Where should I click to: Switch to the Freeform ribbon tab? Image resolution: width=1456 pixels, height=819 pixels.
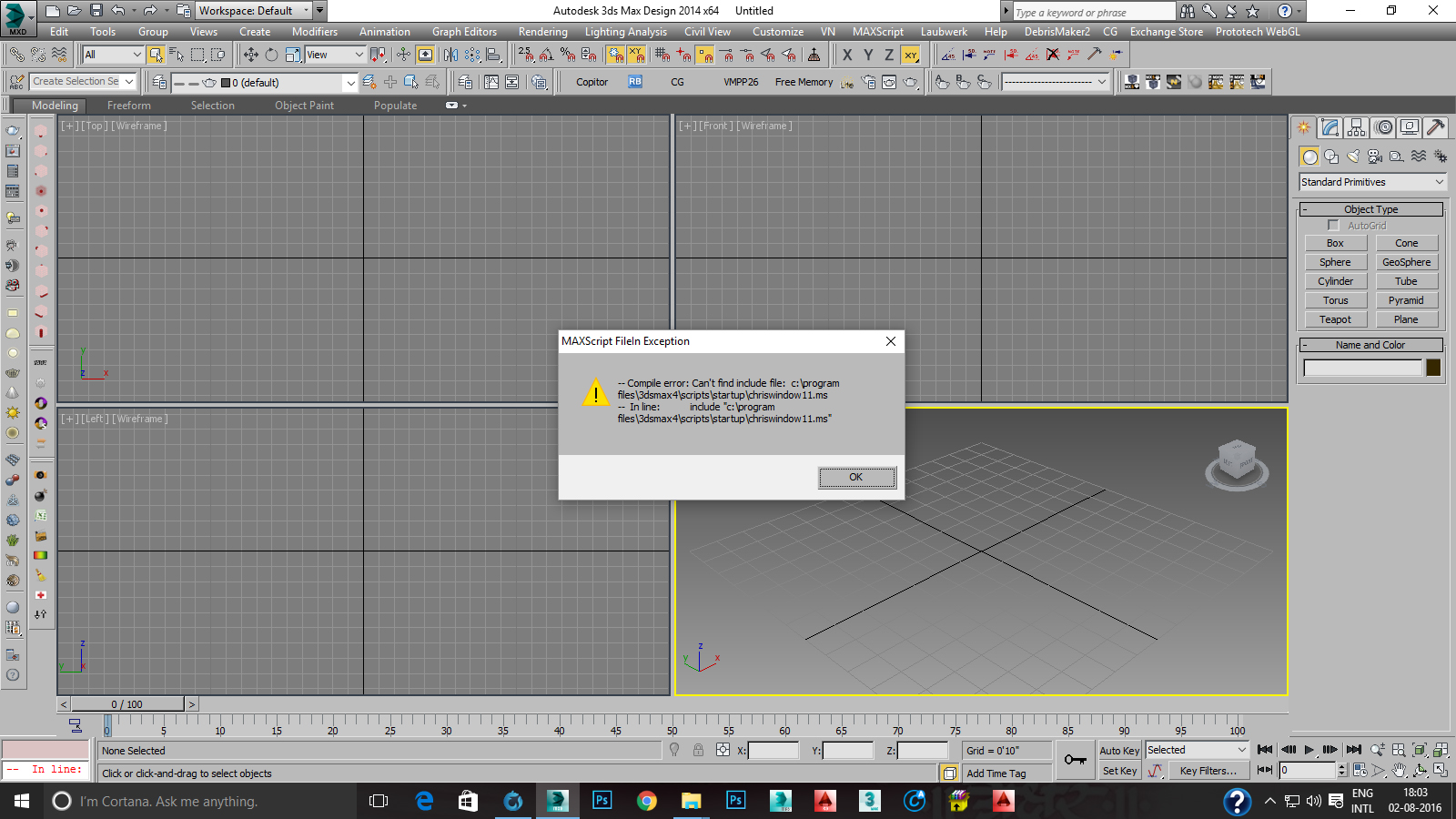click(129, 106)
